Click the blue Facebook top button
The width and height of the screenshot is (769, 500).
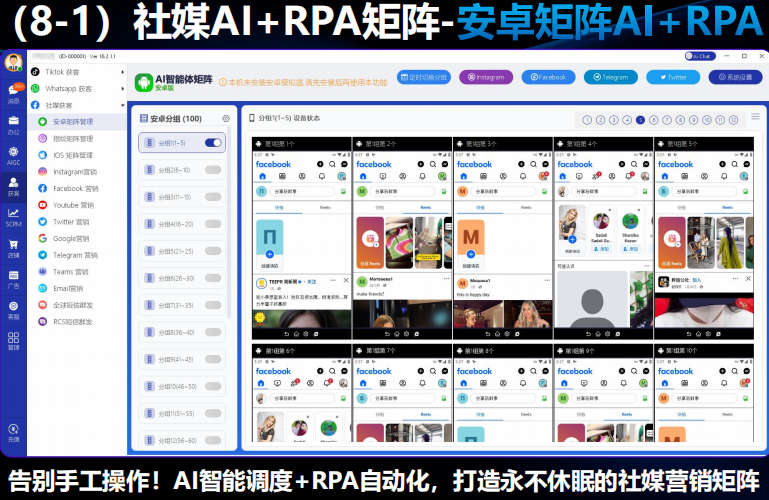coord(548,77)
